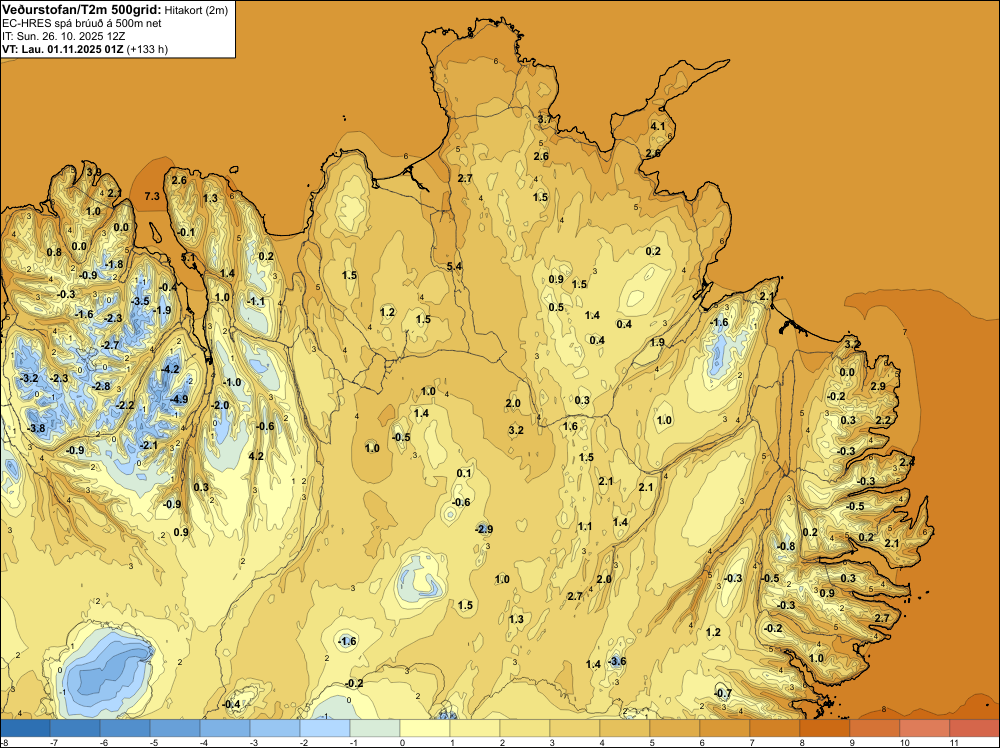Viewport: 1000px width, 748px height.
Task: Click the 5.4 temperature value
Action: (x=454, y=266)
